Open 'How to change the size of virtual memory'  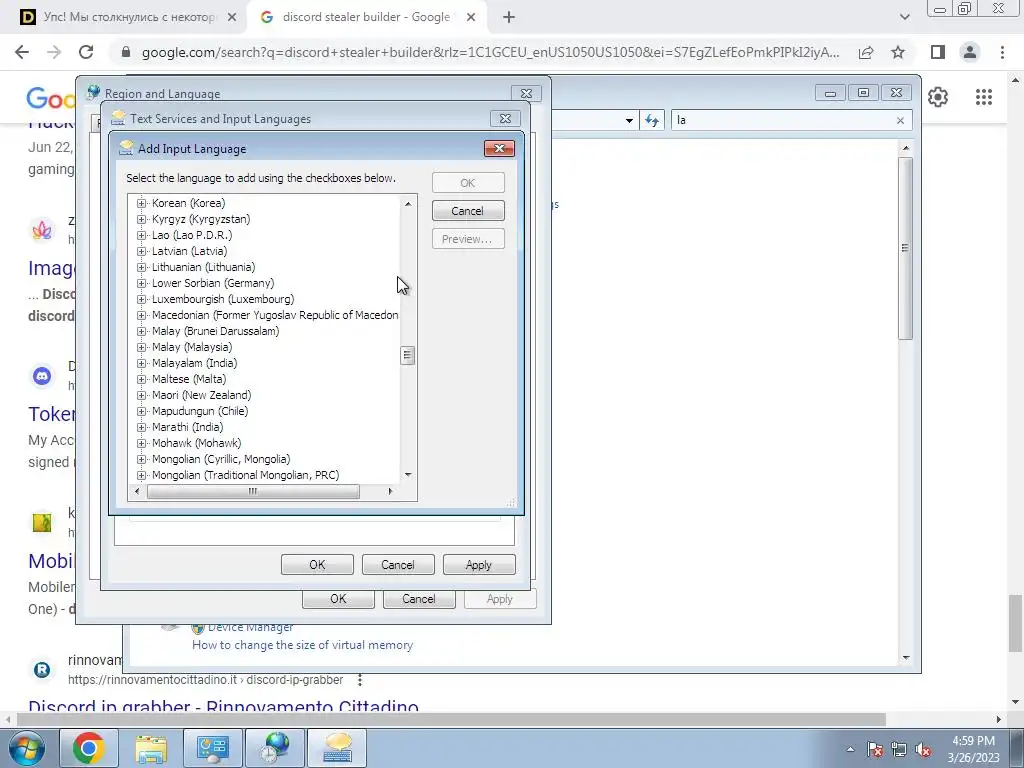point(302,645)
